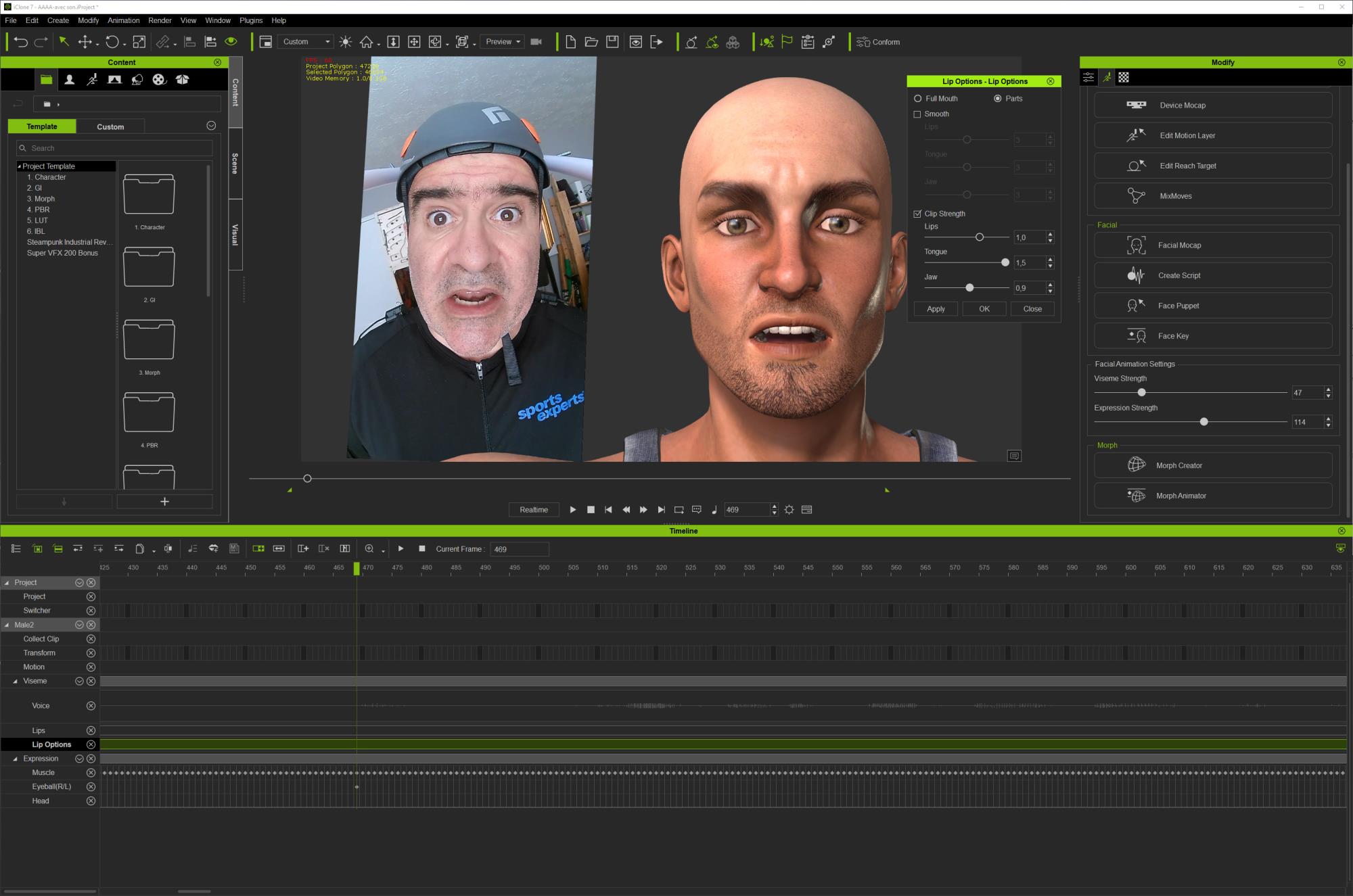Viewport: 1353px width, 896px height.
Task: Collapse the Project track group
Action: pos(7,582)
